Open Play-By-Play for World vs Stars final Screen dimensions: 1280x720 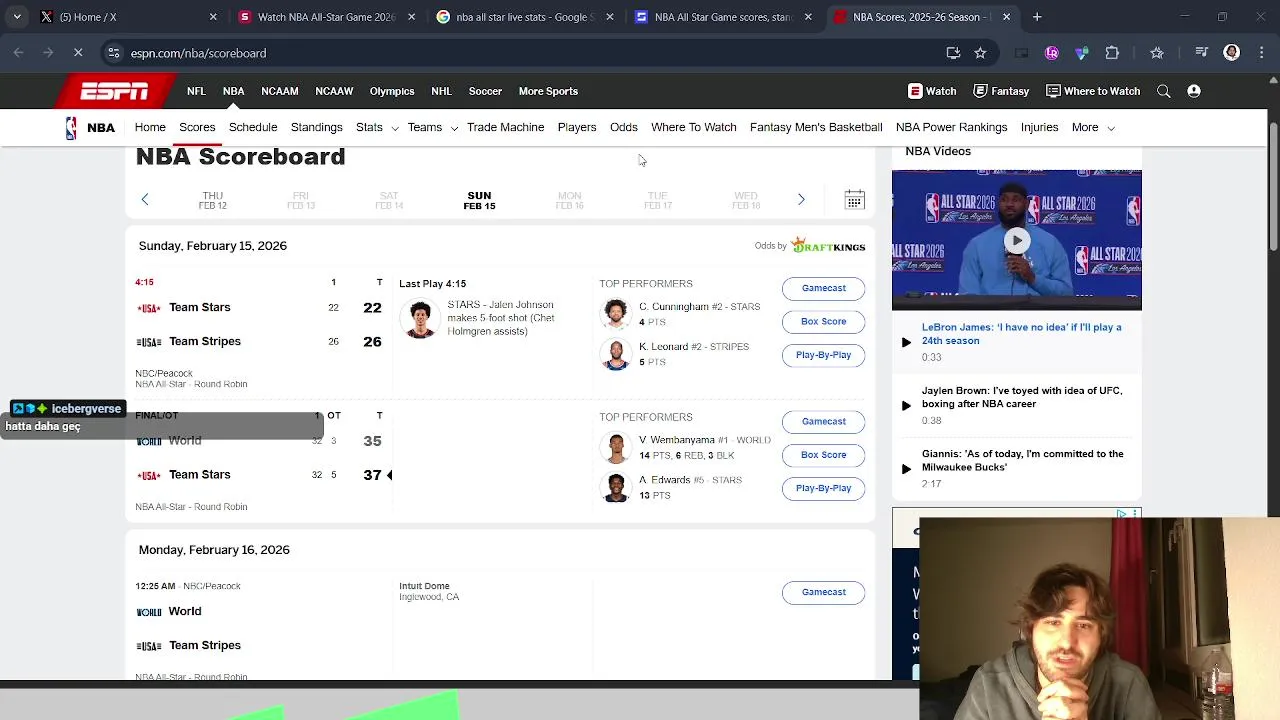pos(823,488)
